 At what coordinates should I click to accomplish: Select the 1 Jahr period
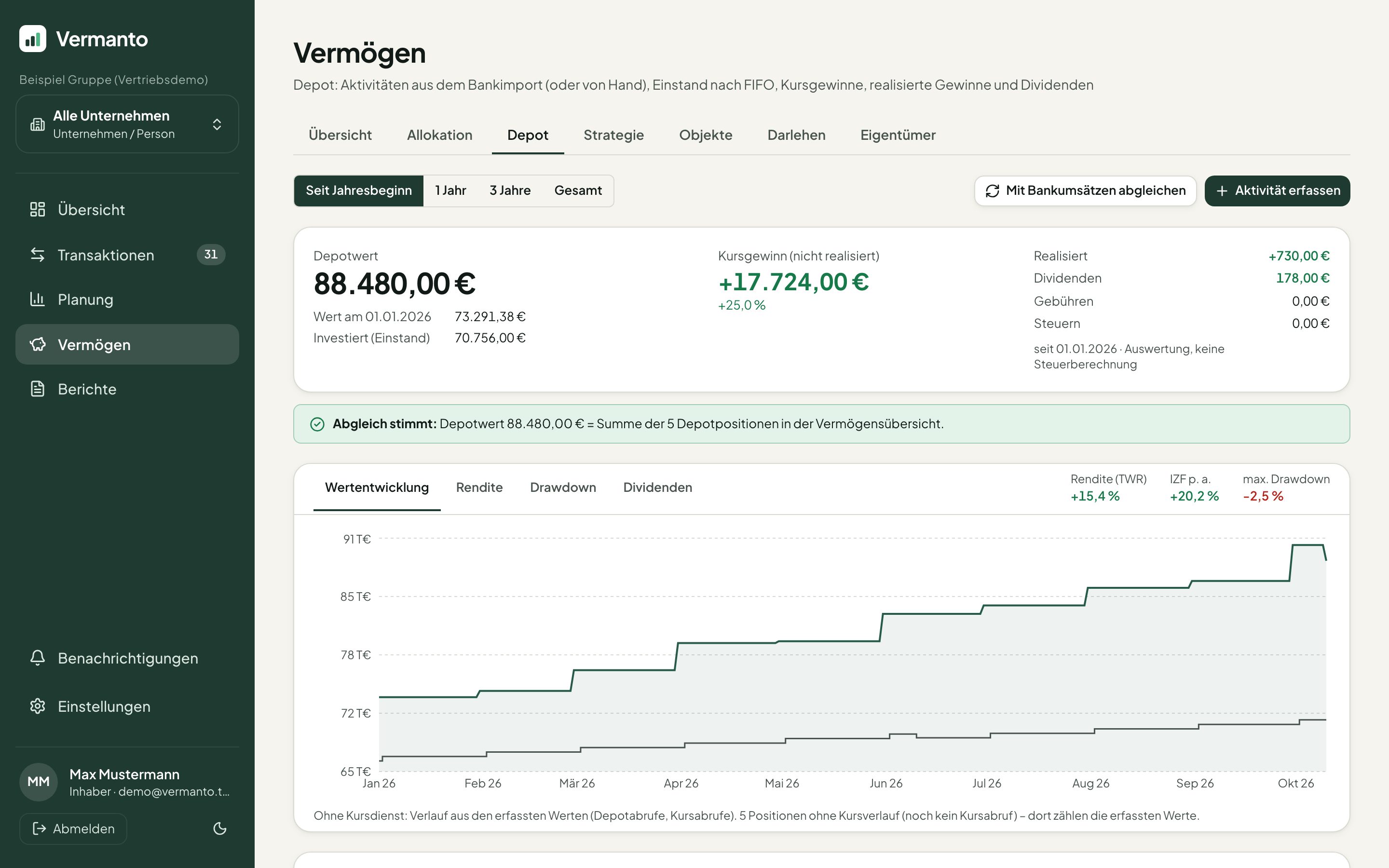(x=450, y=190)
